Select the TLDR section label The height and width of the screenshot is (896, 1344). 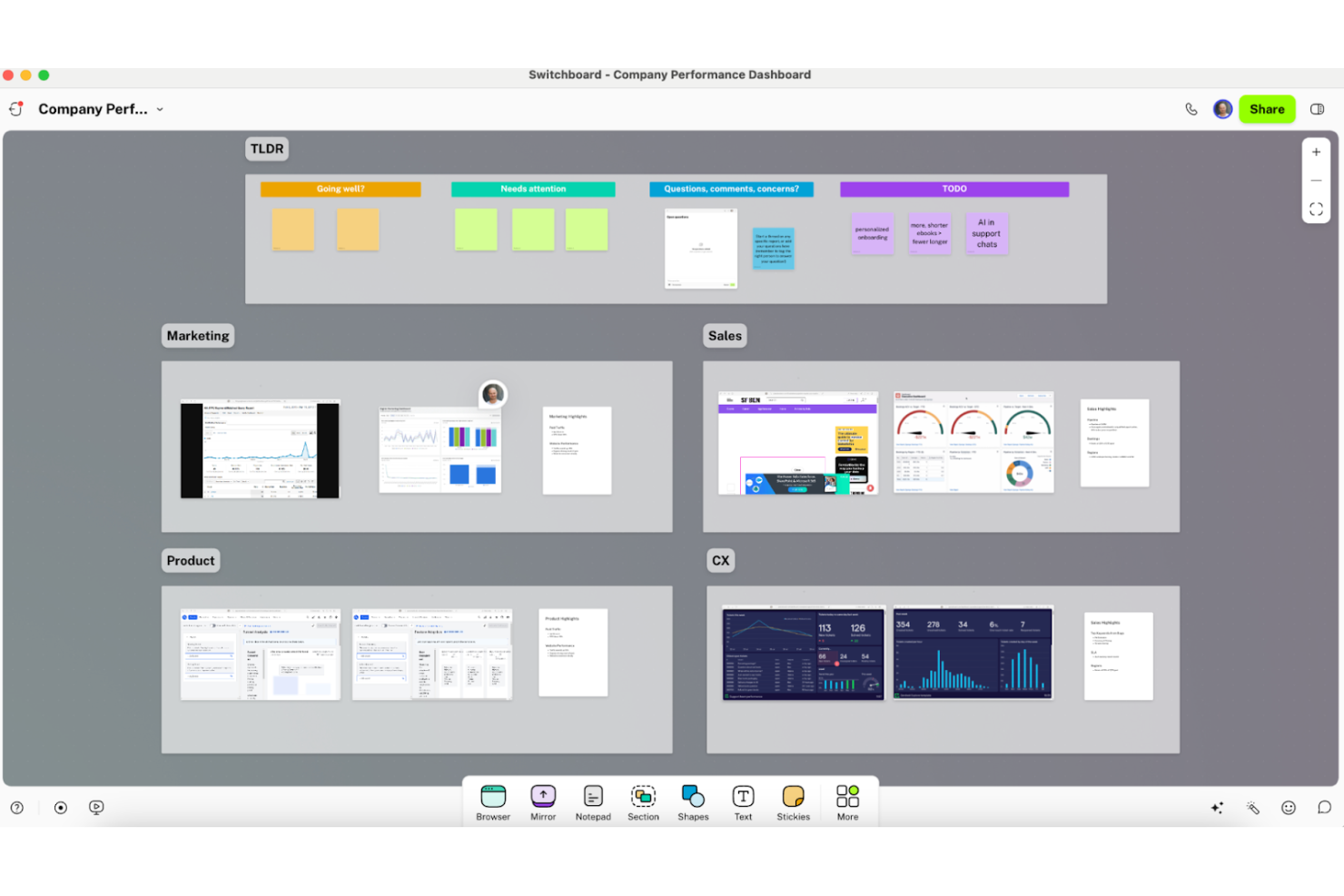[267, 149]
